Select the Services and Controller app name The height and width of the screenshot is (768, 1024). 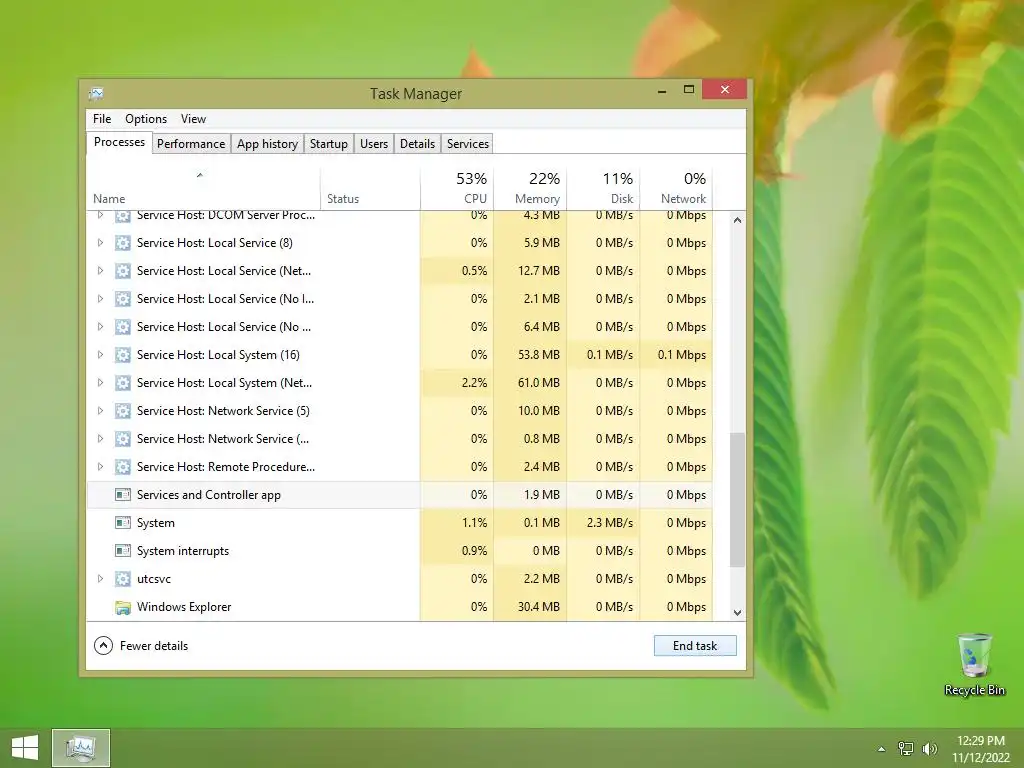coord(208,495)
